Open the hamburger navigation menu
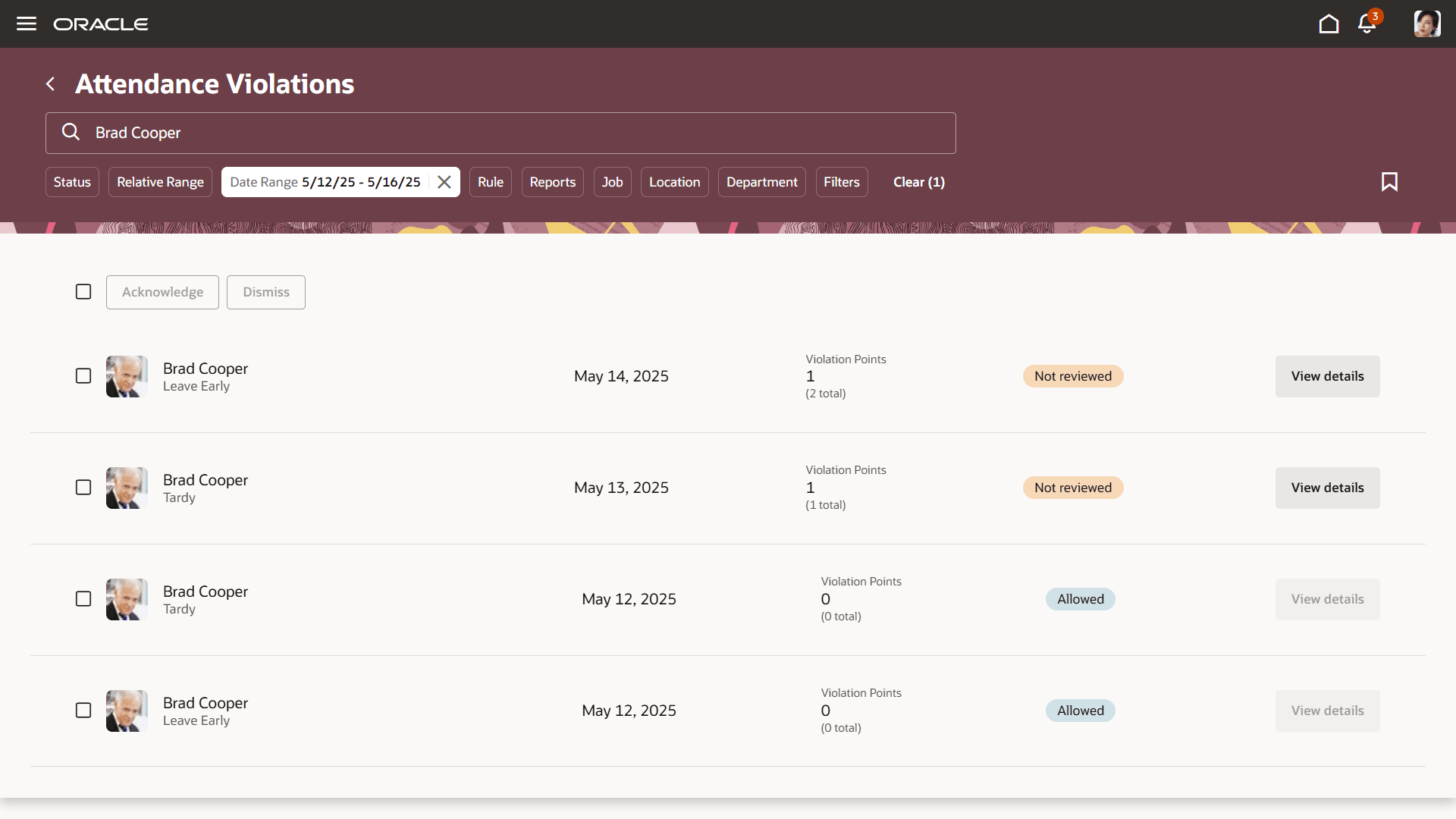 [x=27, y=24]
